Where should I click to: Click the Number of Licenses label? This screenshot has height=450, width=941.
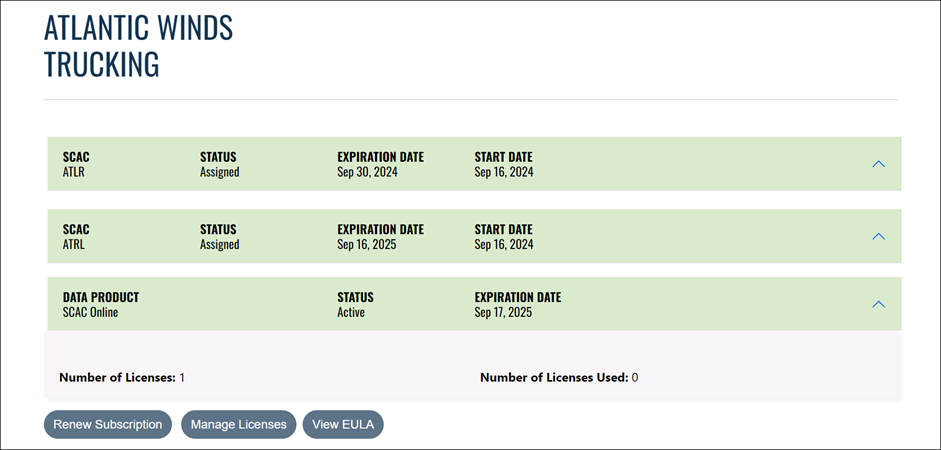pyautogui.click(x=117, y=377)
